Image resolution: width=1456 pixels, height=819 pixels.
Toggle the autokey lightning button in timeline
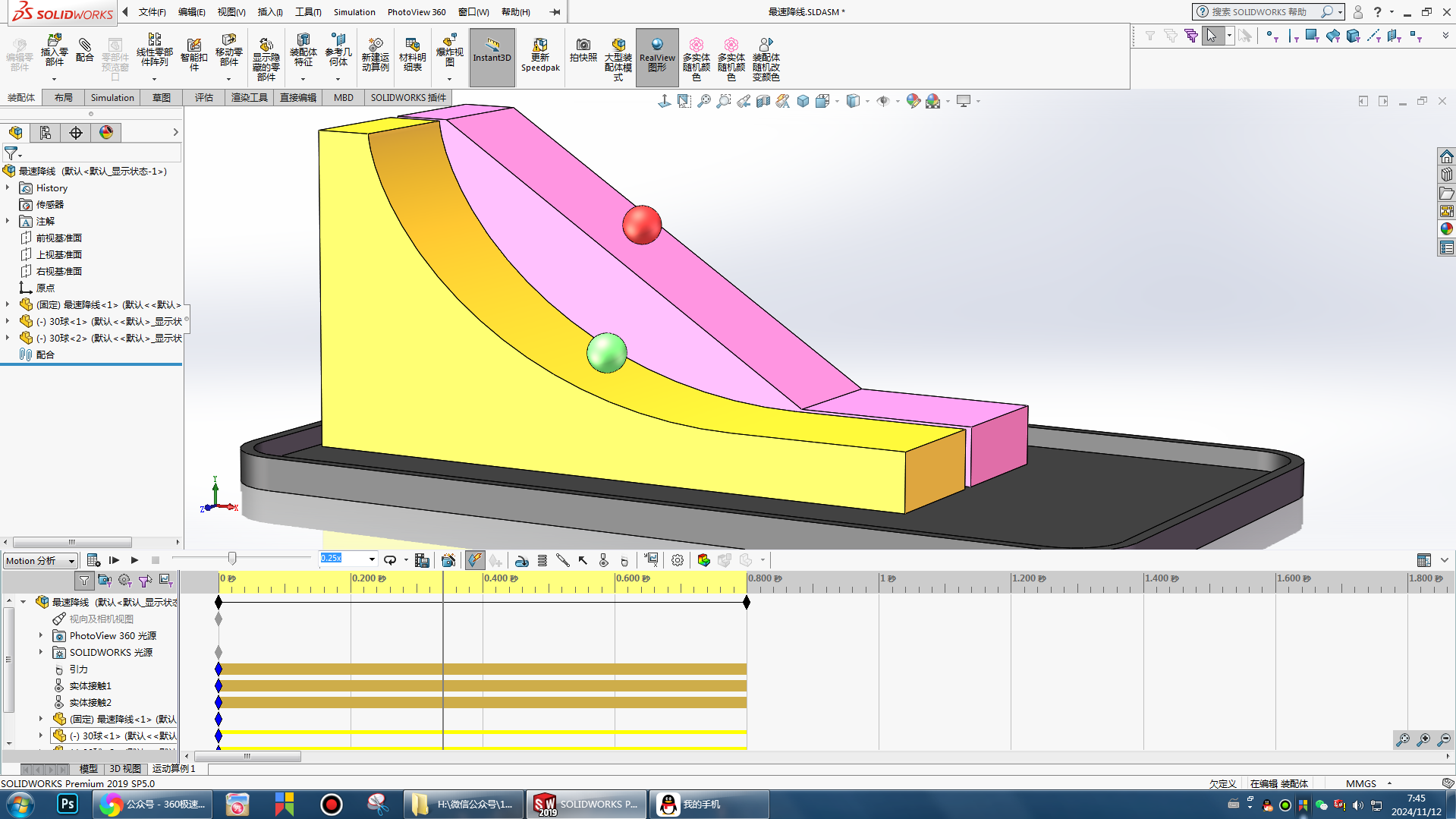pyautogui.click(x=474, y=560)
